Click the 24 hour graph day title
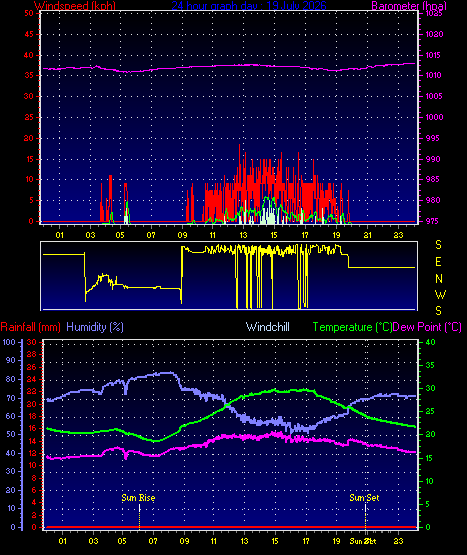Viewport: 467px width, 555px height. [249, 6]
